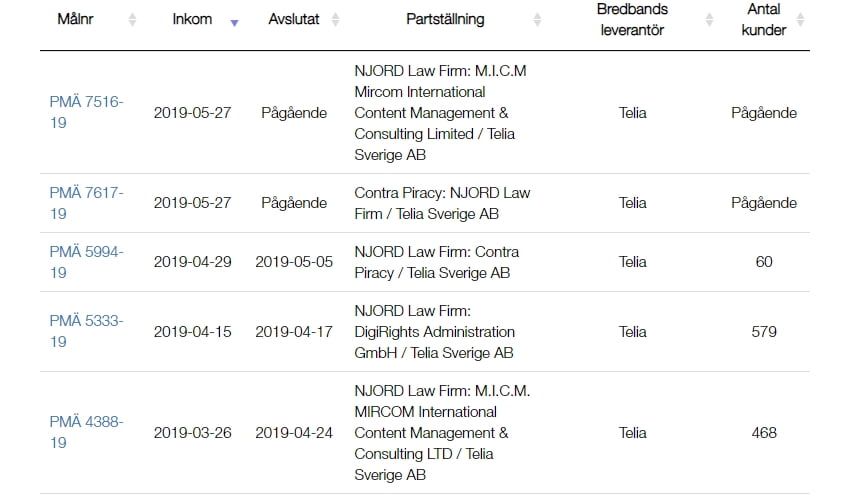This screenshot has height=498, width=850.
Task: Sort by Avslutat using its arrow icon
Action: pos(336,20)
